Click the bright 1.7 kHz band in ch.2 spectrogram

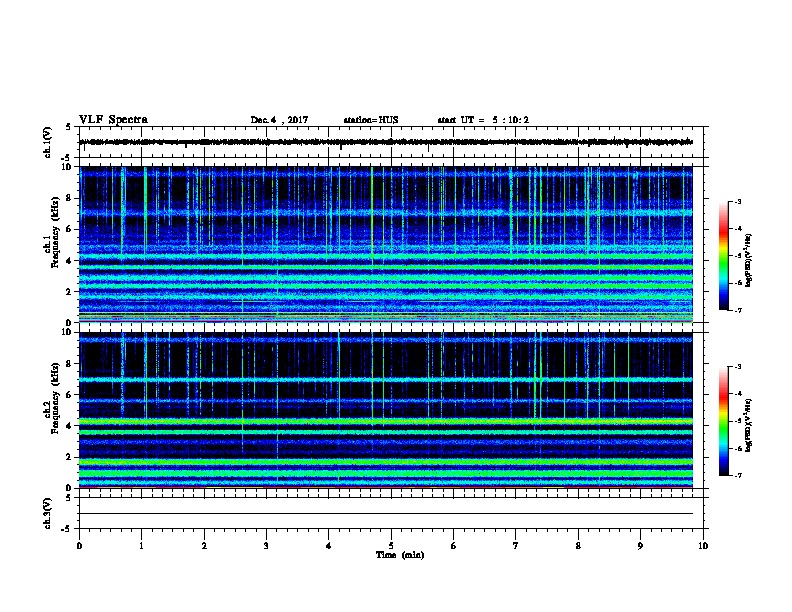point(386,462)
